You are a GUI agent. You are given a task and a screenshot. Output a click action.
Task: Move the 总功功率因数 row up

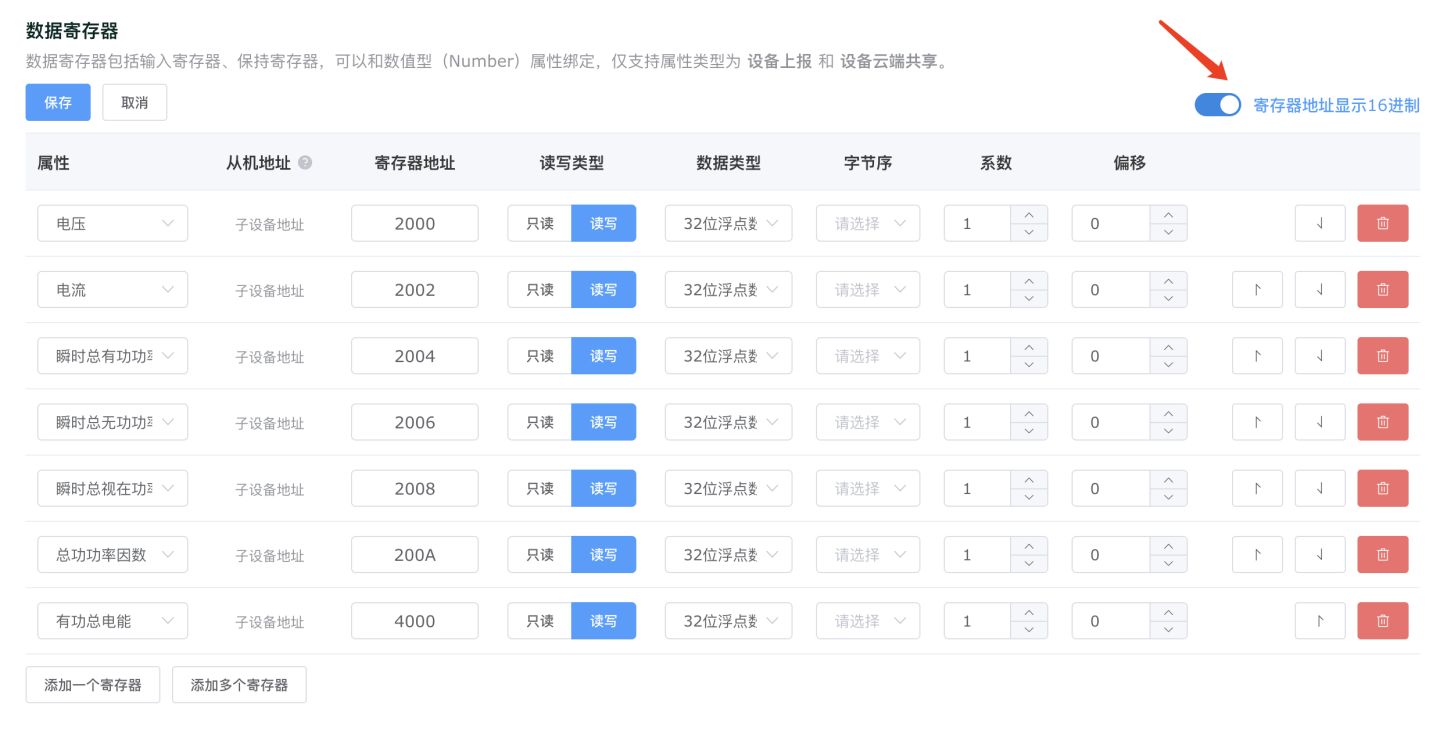point(1257,554)
